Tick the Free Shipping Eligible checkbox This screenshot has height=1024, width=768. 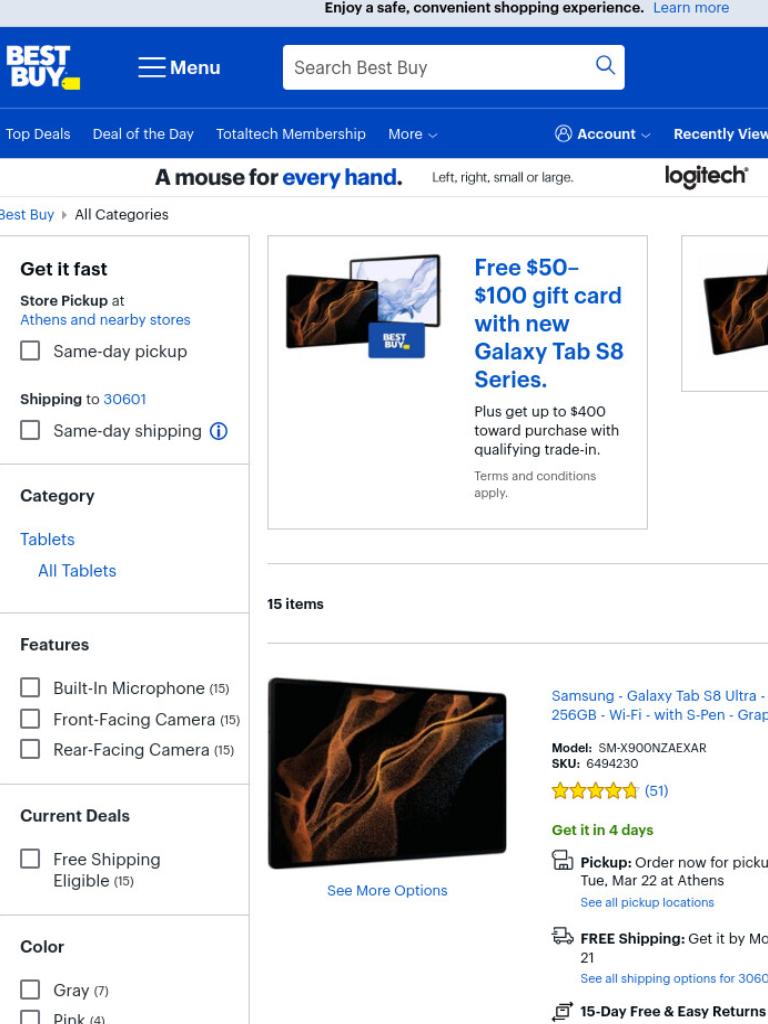(x=30, y=859)
